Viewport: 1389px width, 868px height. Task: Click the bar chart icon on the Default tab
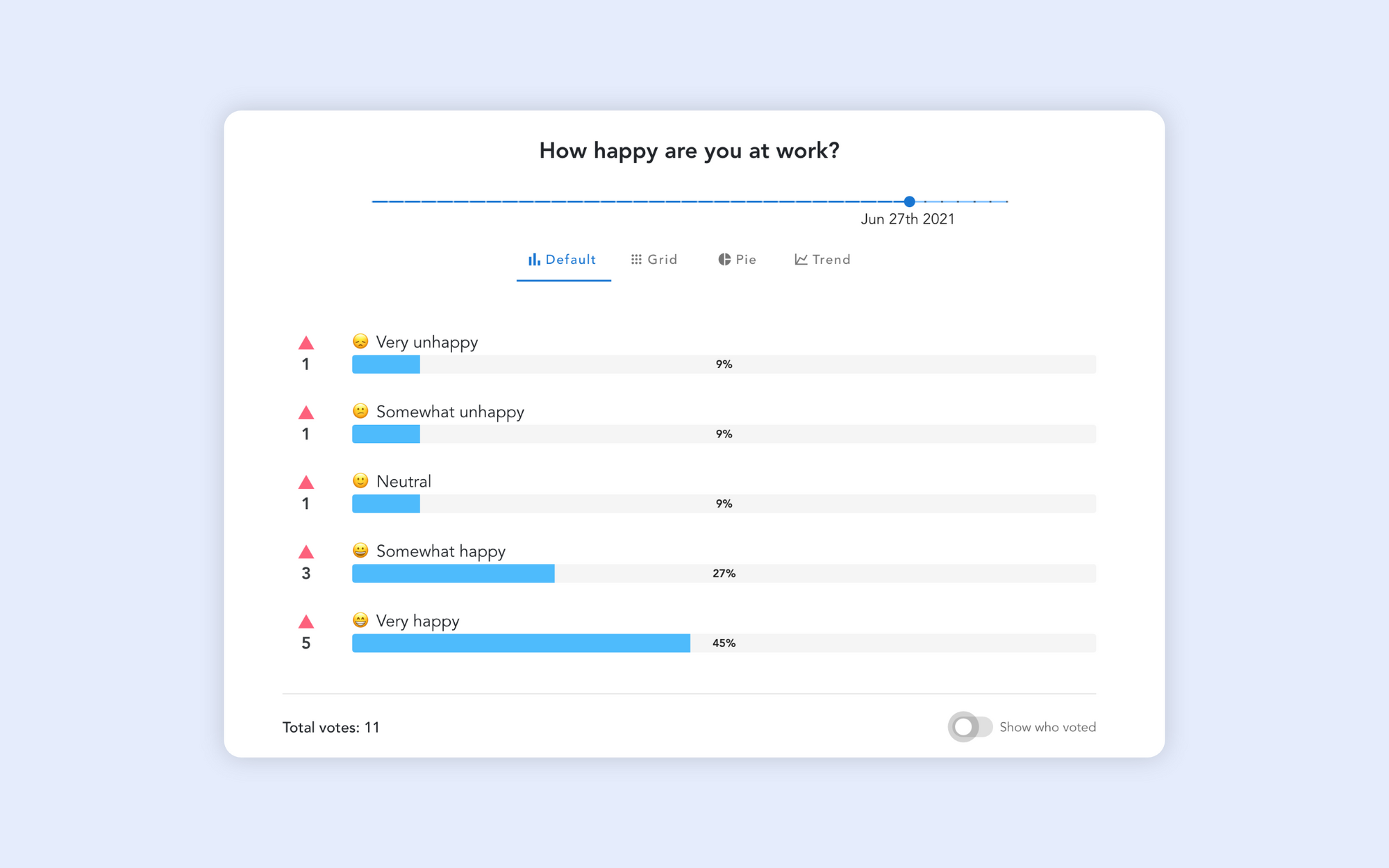[x=534, y=259]
